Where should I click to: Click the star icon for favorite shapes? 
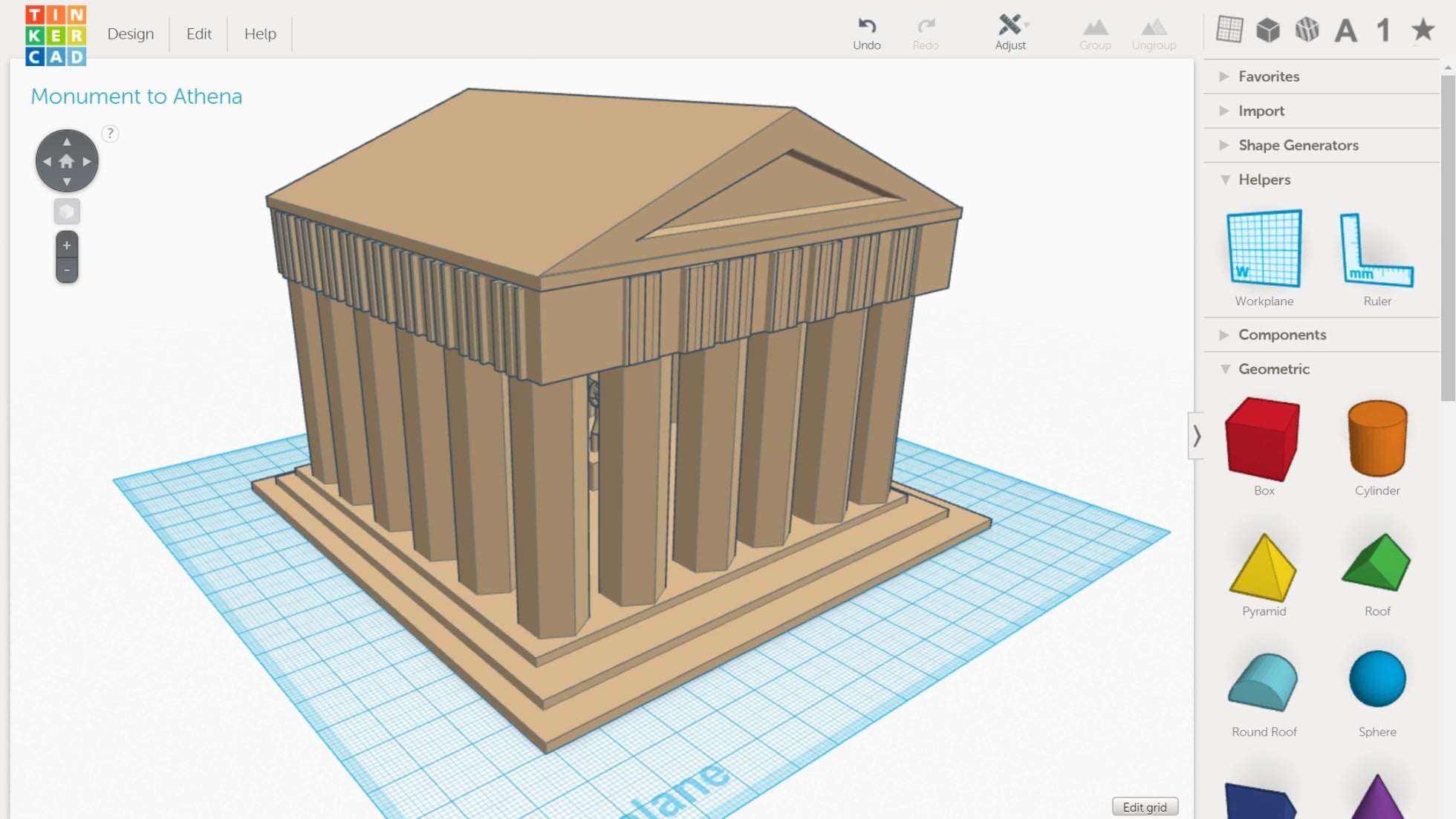(x=1423, y=30)
